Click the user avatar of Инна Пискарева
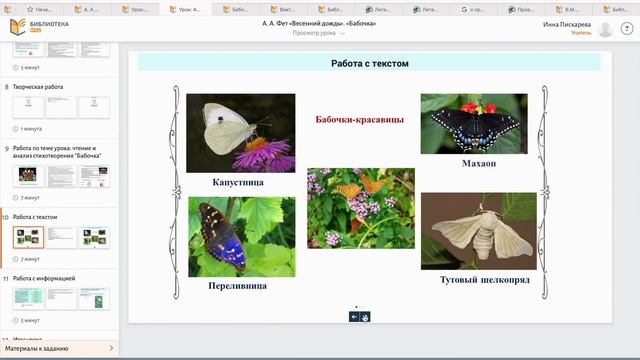640x360 pixels. coord(605,29)
